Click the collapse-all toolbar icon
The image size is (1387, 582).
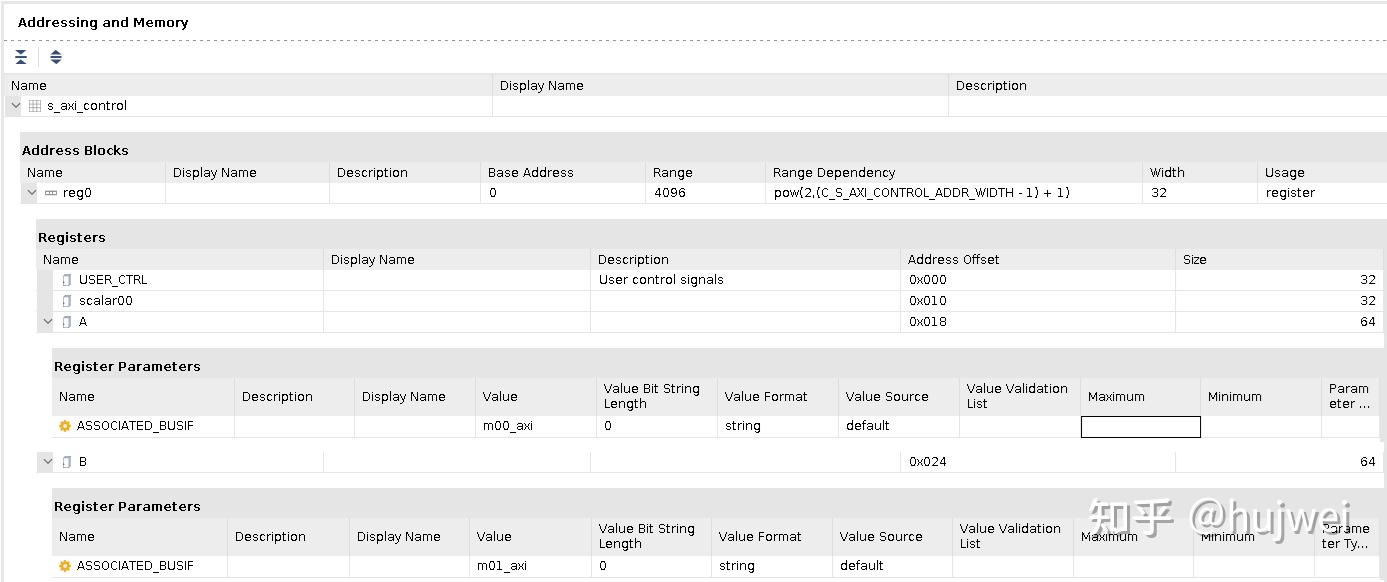[x=21, y=57]
